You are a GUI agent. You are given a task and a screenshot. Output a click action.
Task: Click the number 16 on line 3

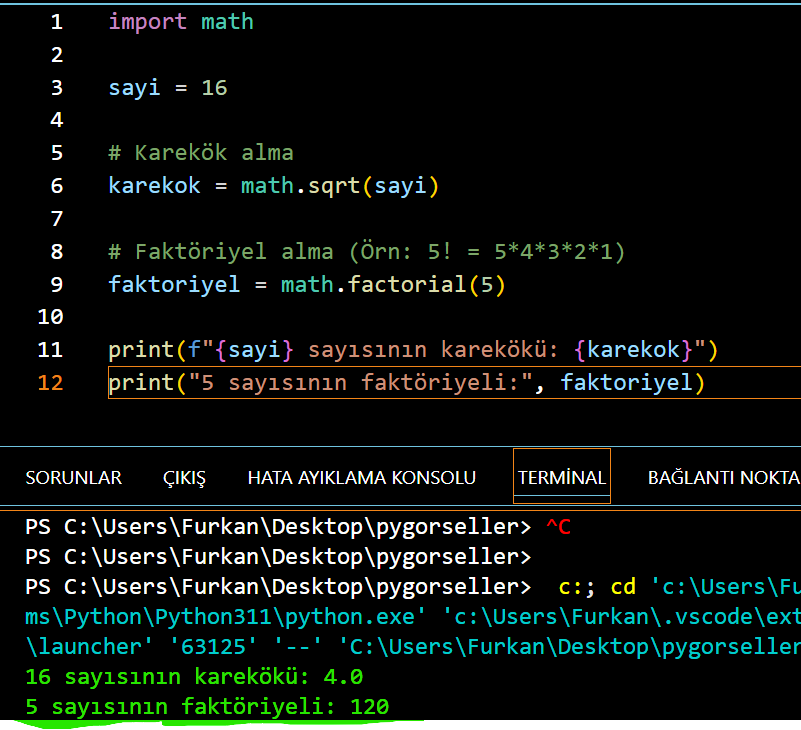214,88
